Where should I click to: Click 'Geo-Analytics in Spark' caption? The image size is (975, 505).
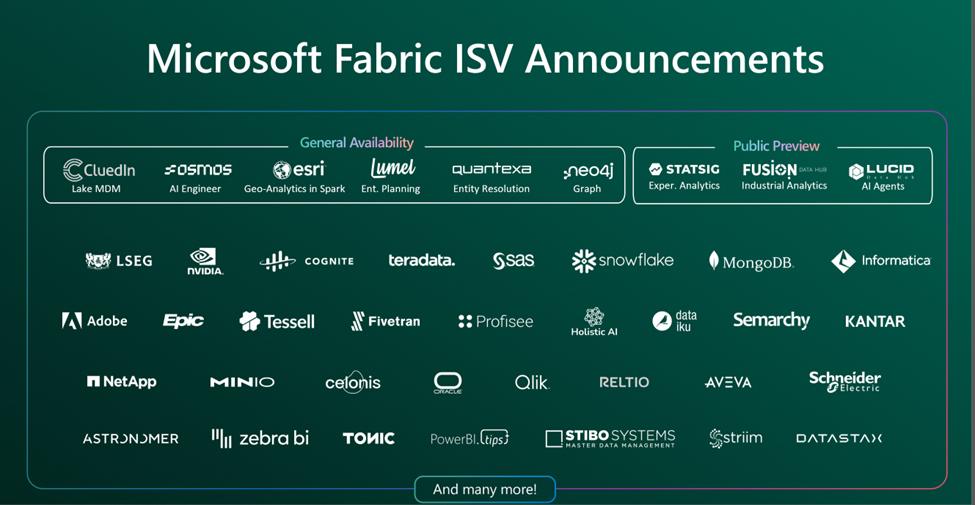coord(295,189)
